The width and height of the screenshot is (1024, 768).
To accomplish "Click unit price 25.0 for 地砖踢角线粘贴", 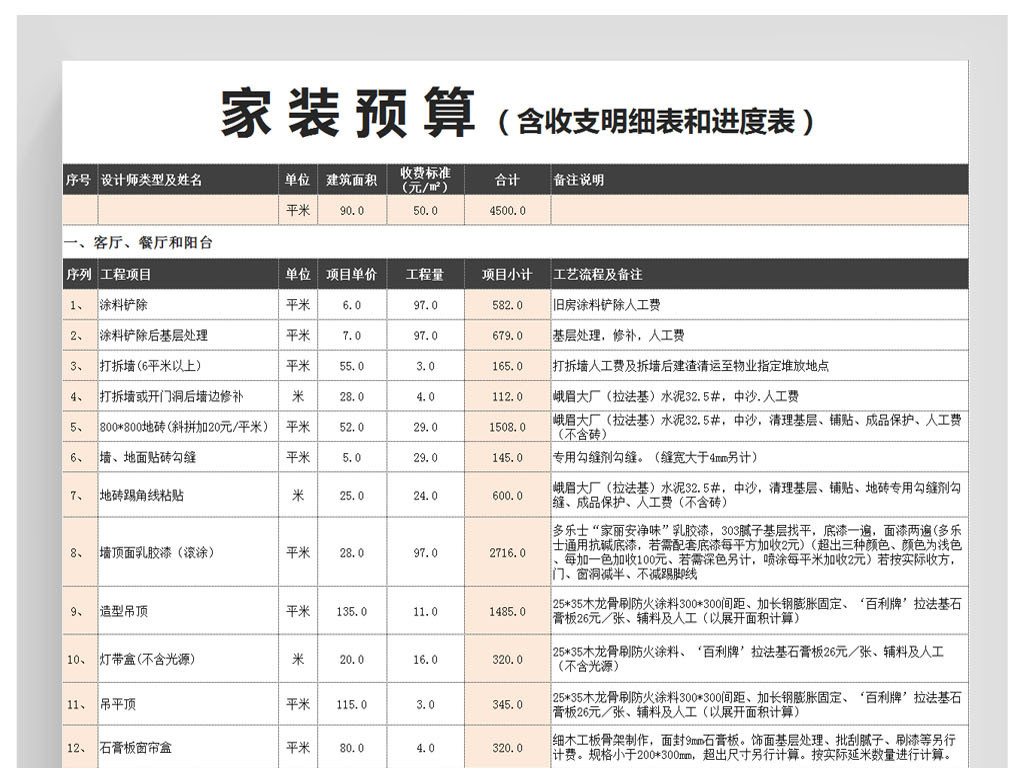I will tap(350, 495).
